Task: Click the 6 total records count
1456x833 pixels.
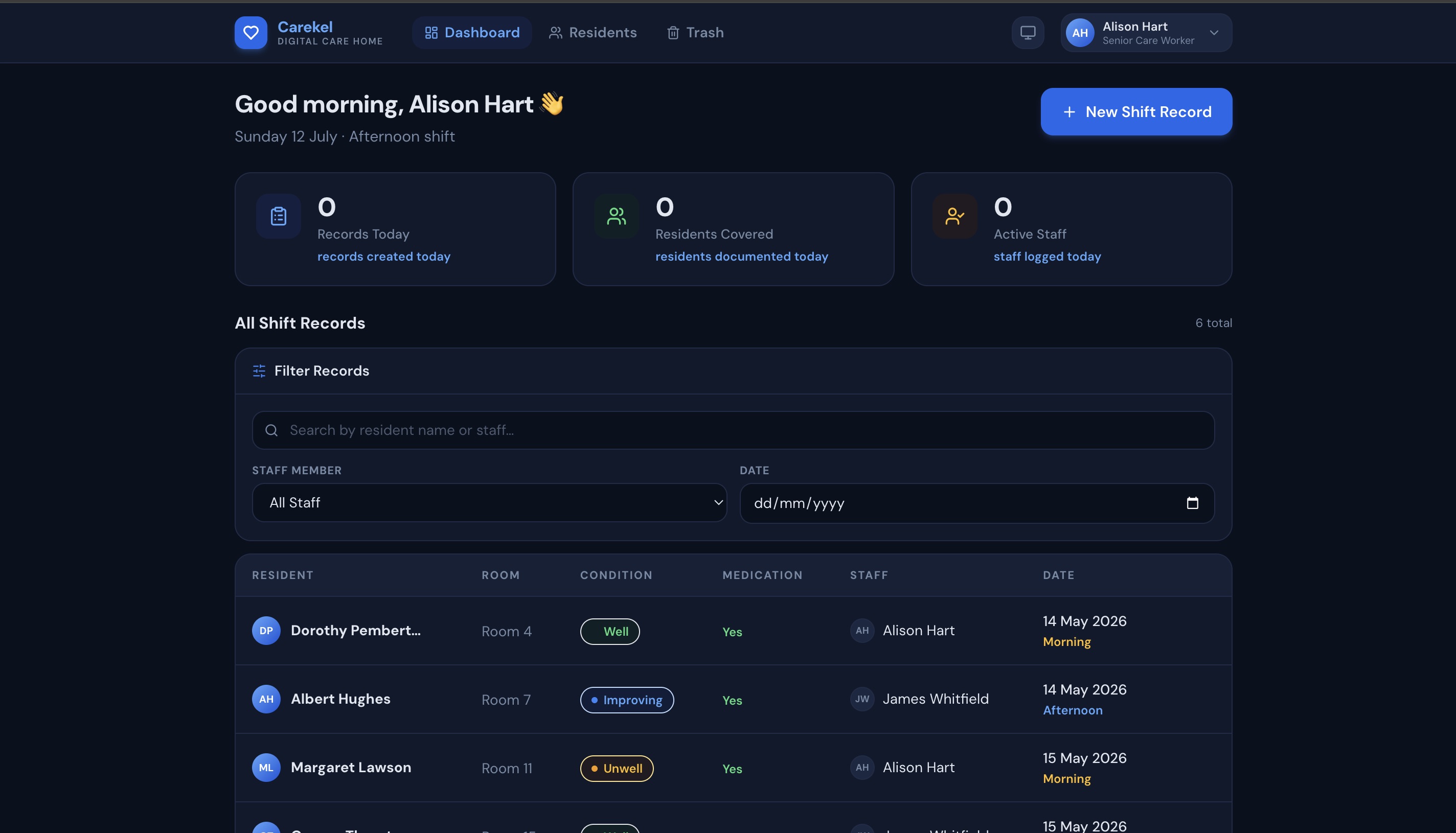Action: [x=1213, y=323]
